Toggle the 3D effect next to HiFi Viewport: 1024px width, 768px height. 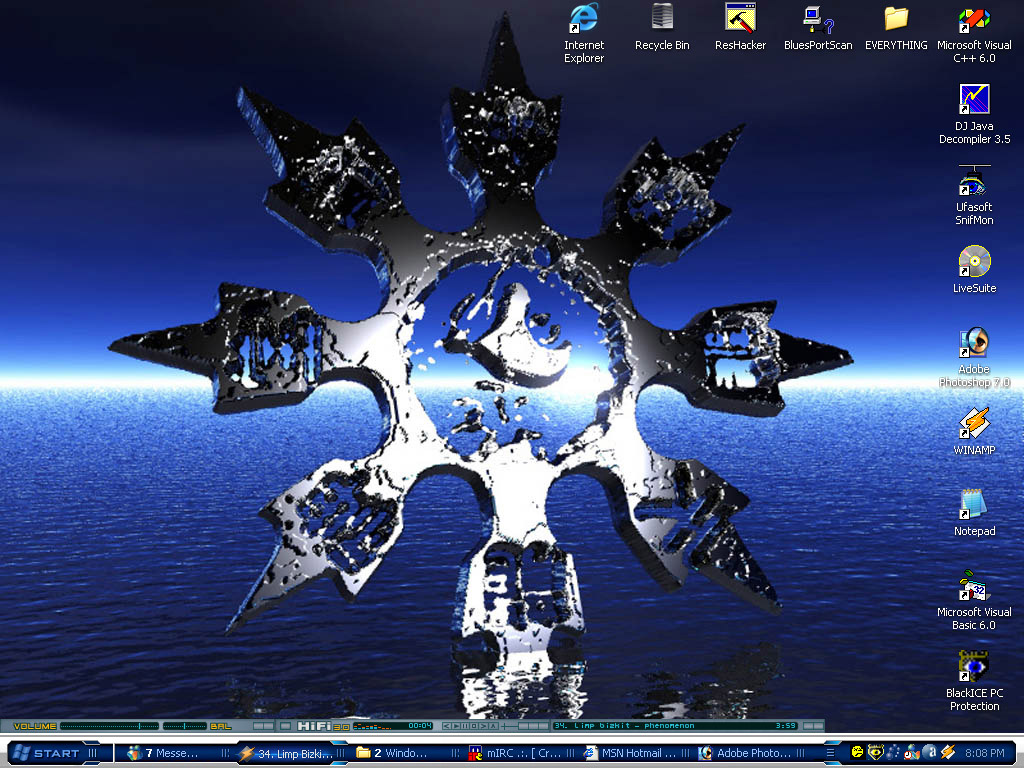point(339,727)
